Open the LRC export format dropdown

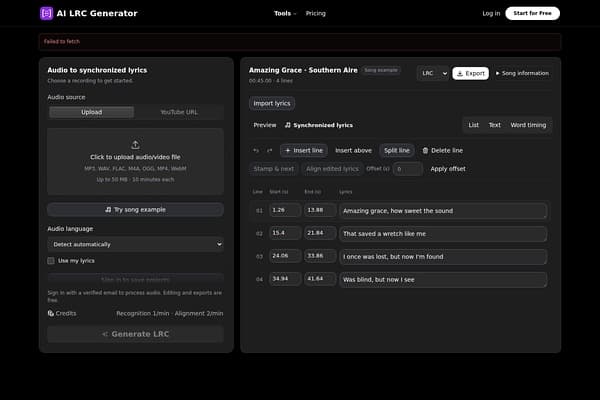433,73
